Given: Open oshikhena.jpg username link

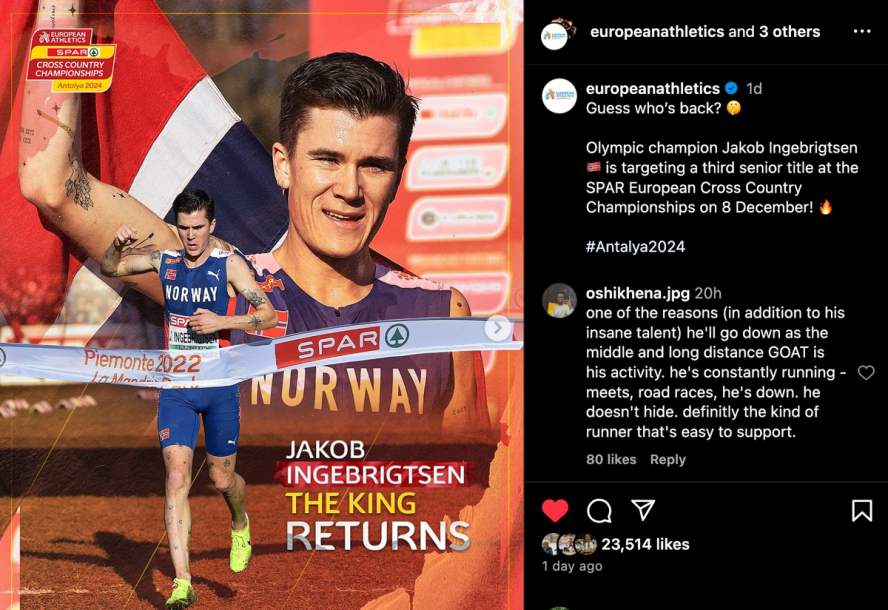Looking at the screenshot, I should click(x=638, y=293).
